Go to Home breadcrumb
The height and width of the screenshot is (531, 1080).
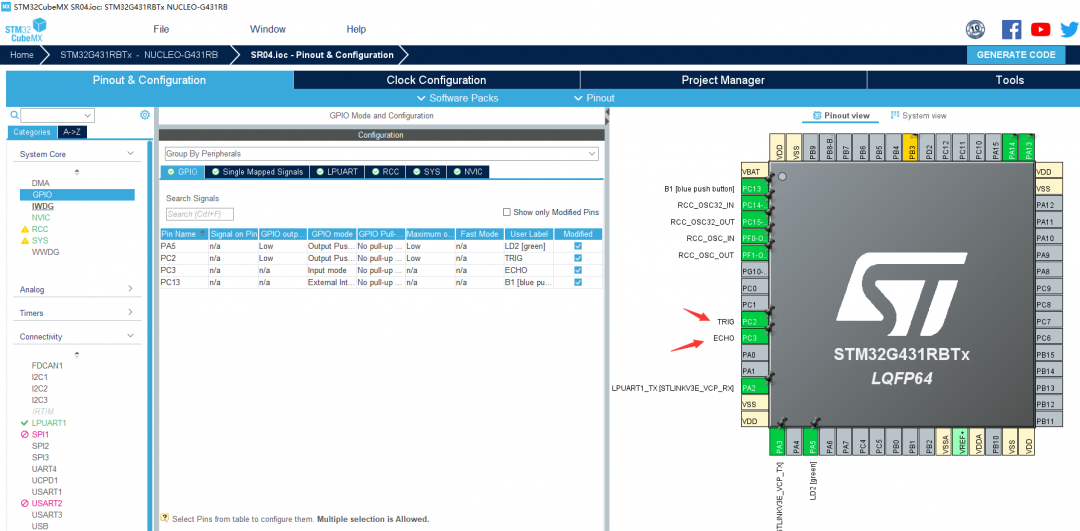point(21,55)
